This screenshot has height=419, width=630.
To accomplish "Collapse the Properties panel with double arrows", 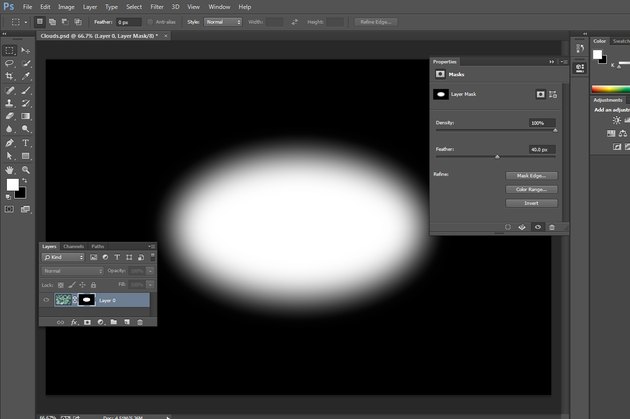I will [x=552, y=61].
